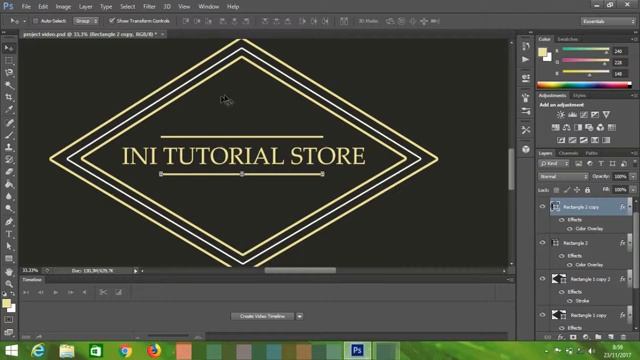Uncheck Show Transform Controls
The image size is (640, 360).
pyautogui.click(x=111, y=20)
